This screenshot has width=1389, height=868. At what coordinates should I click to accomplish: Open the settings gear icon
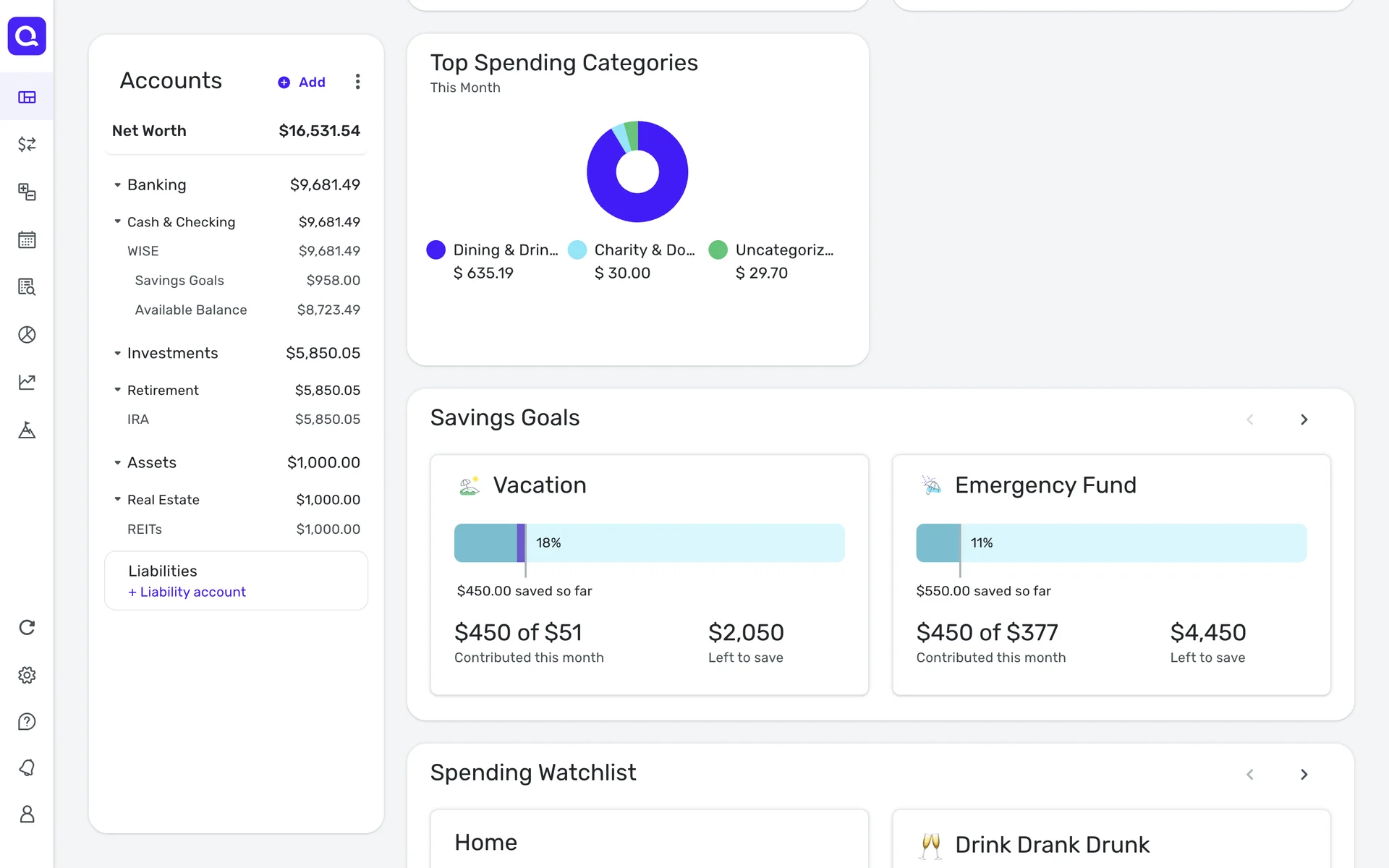point(27,675)
